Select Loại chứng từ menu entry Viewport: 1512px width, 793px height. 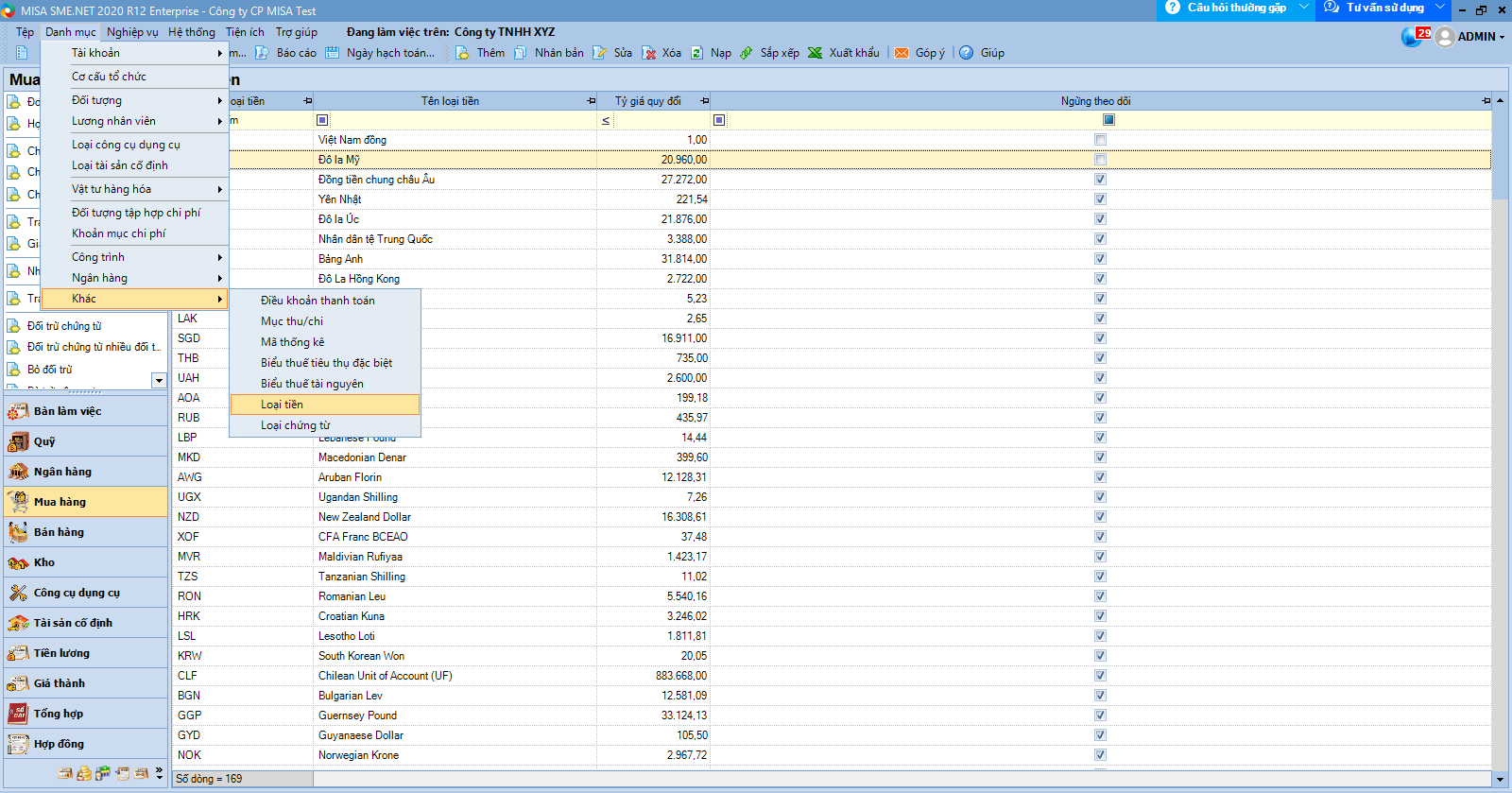(x=324, y=425)
